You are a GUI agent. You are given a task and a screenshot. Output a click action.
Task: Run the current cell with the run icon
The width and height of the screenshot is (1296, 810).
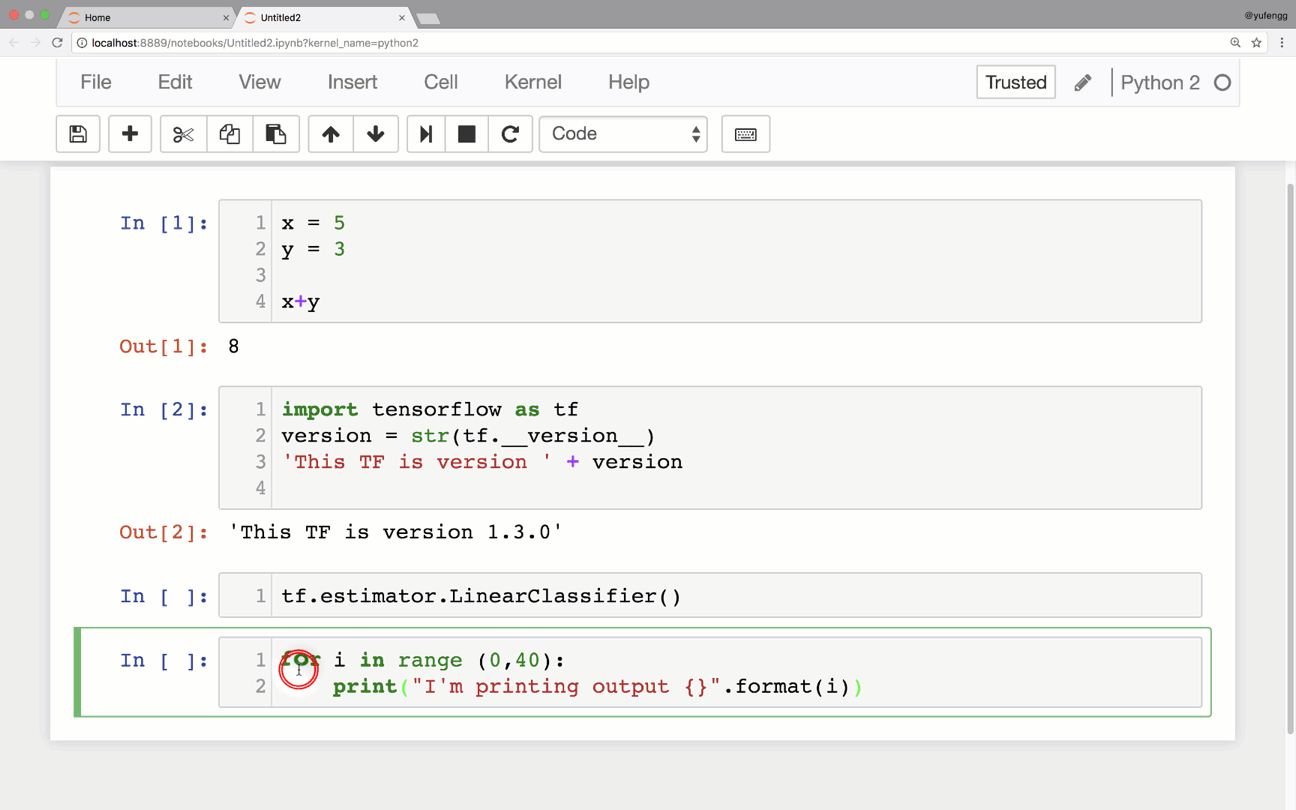426,134
